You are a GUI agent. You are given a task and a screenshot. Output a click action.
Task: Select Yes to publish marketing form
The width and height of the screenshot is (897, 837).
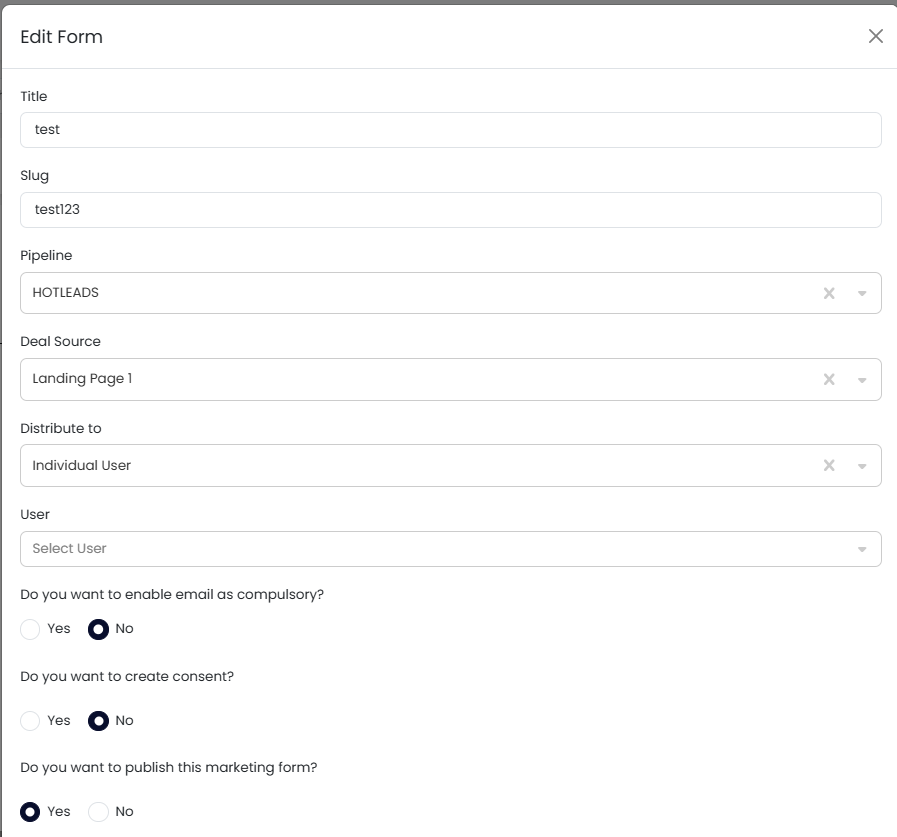coord(30,812)
